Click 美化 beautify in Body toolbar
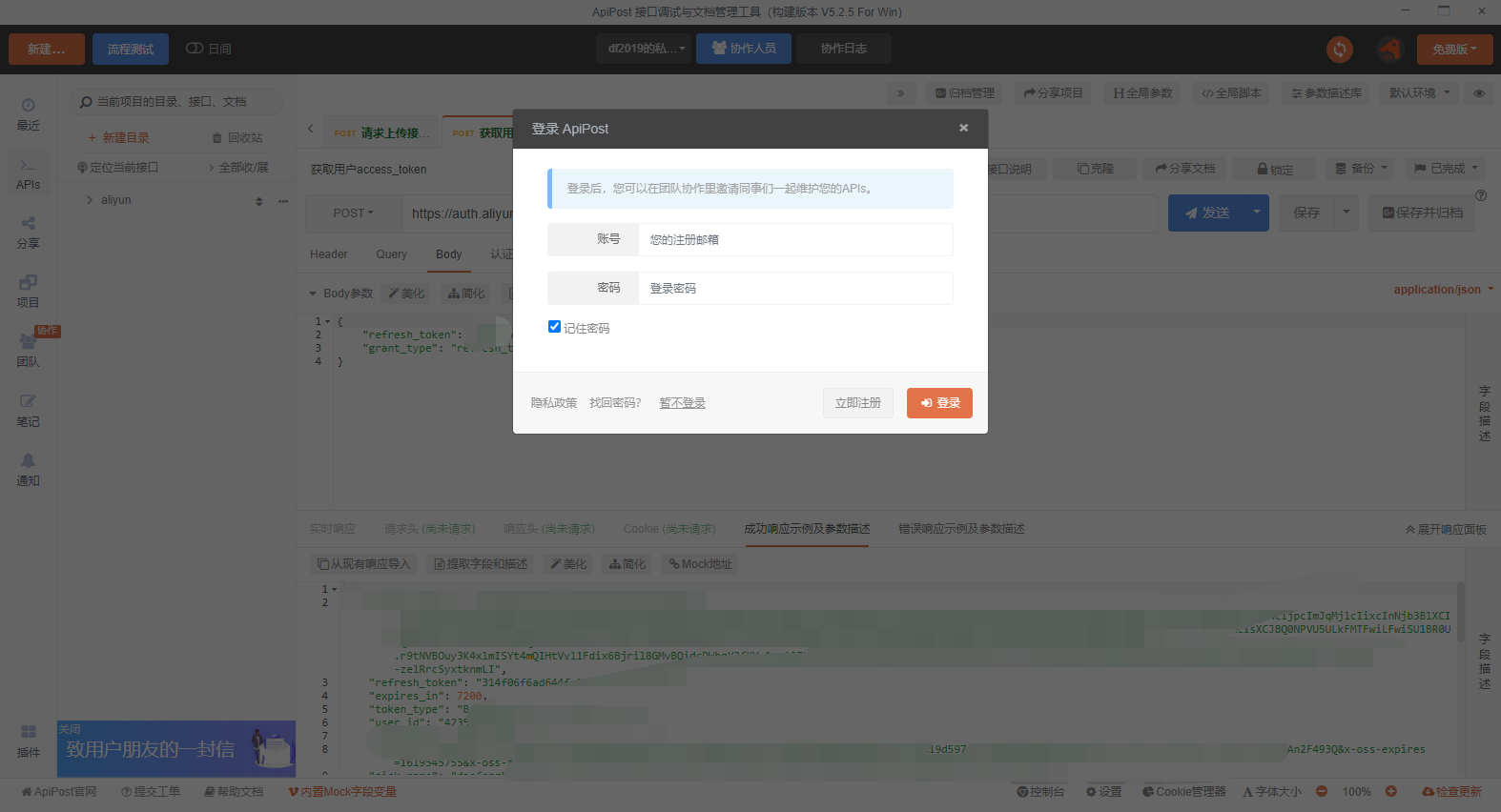The width and height of the screenshot is (1501, 812). [406, 294]
